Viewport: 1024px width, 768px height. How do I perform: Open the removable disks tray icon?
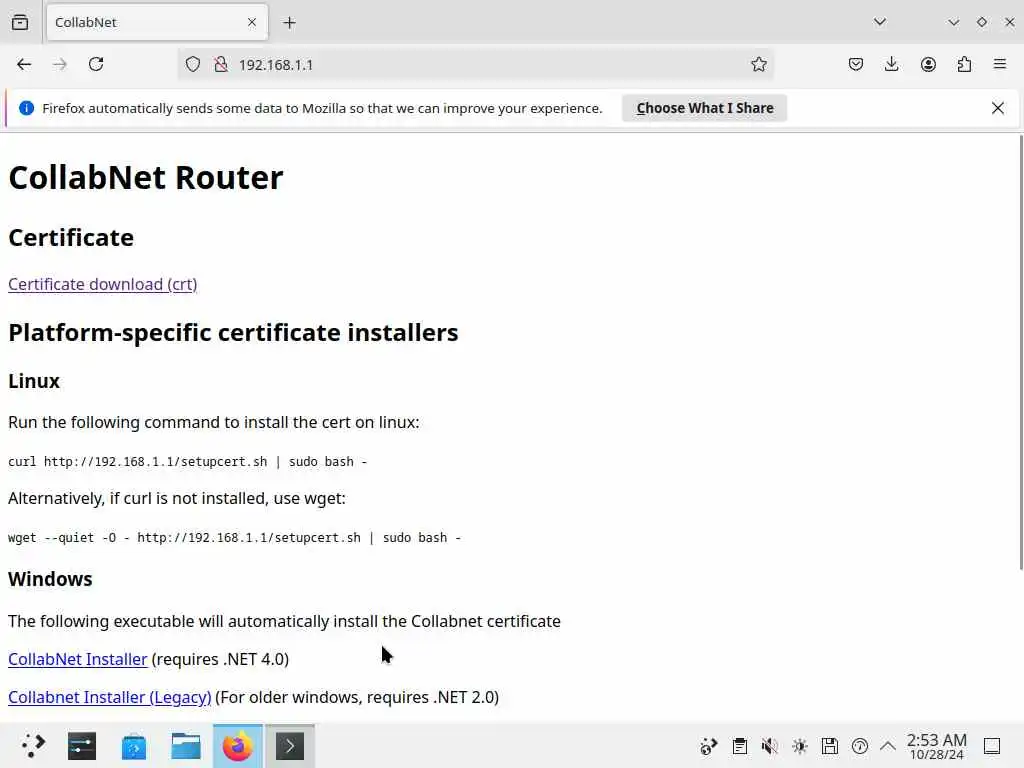829,746
